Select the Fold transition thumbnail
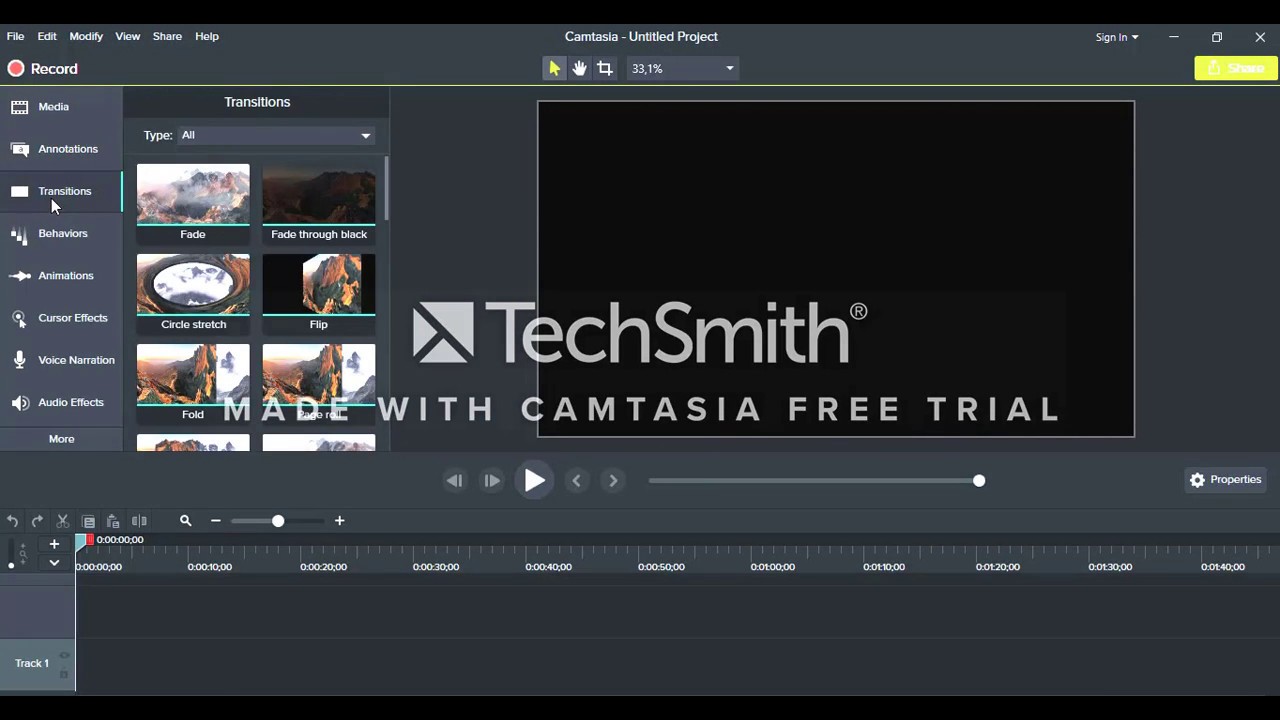1280x720 pixels. pyautogui.click(x=193, y=383)
